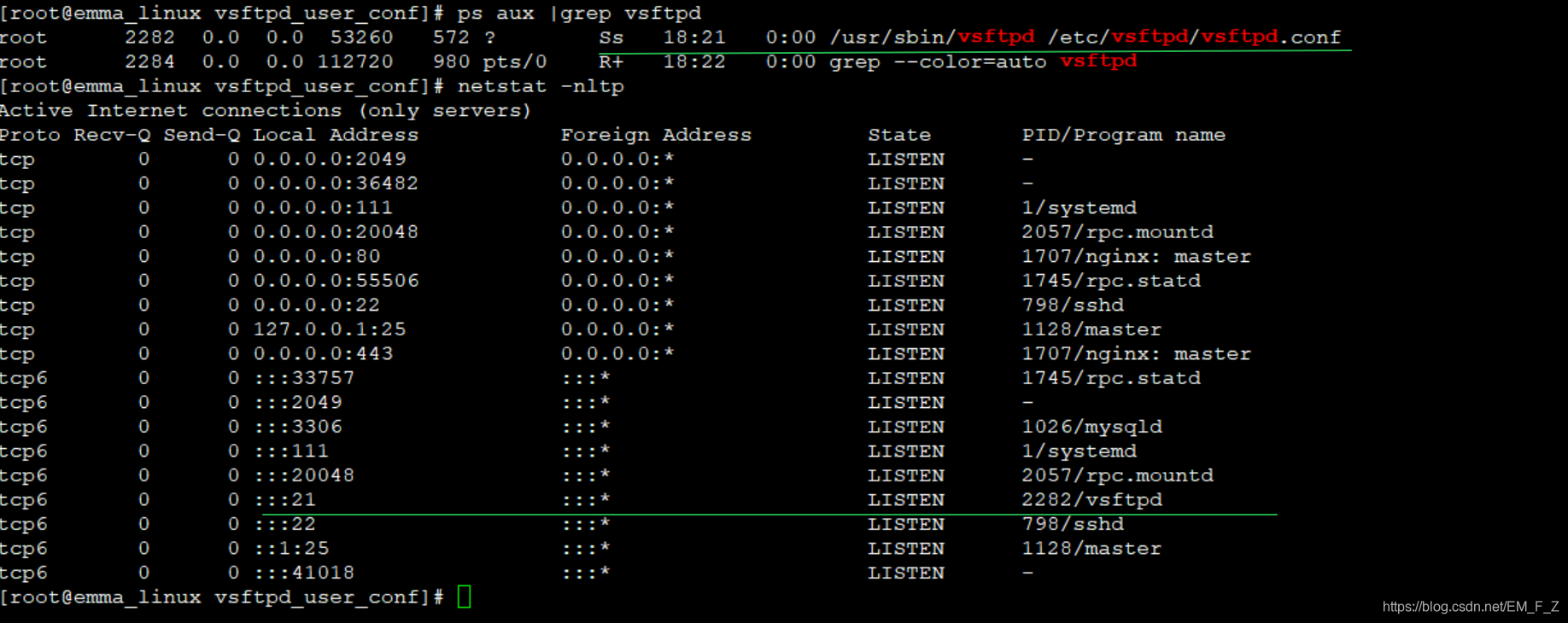Click LISTEN state on :::21 row
This screenshot has height=623, width=1568.
pyautogui.click(x=906, y=500)
